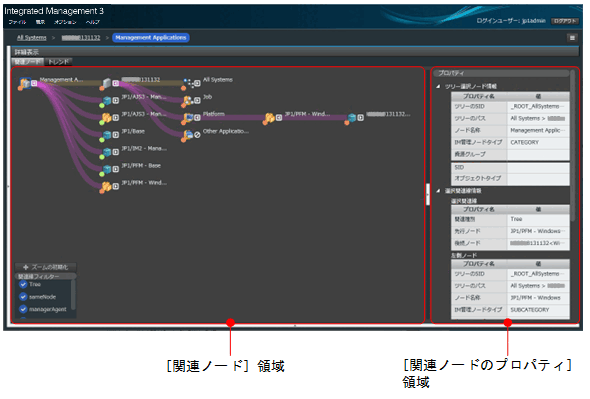
Task: Open the hamburger menu icon on breadcrumb bar
Action: point(572,38)
